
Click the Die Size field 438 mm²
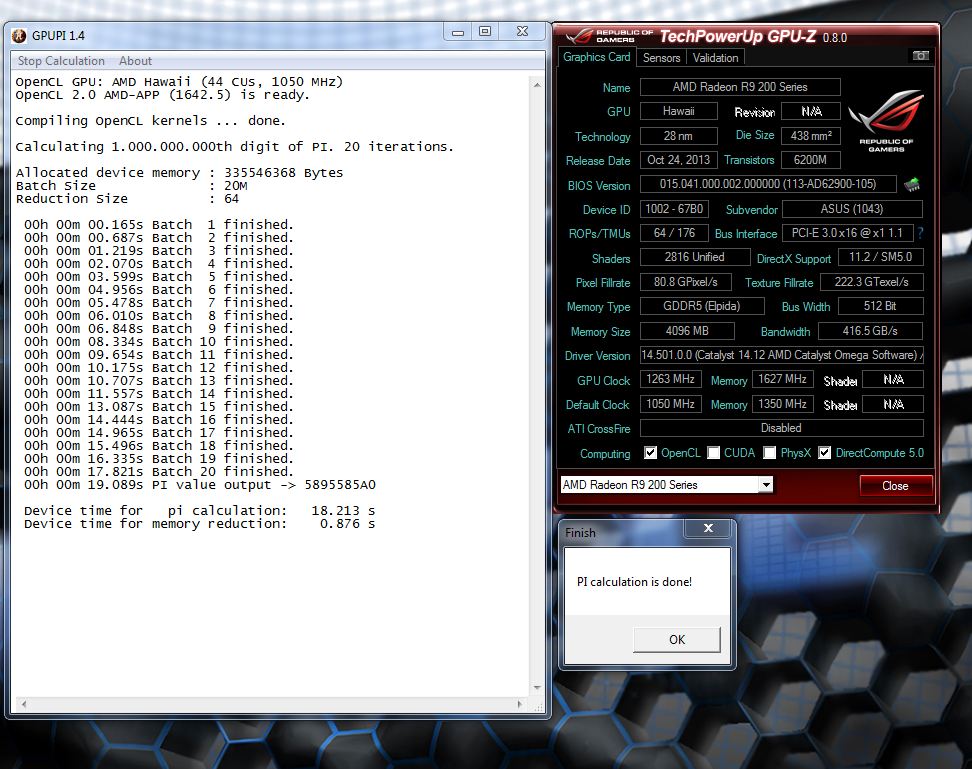(x=811, y=136)
